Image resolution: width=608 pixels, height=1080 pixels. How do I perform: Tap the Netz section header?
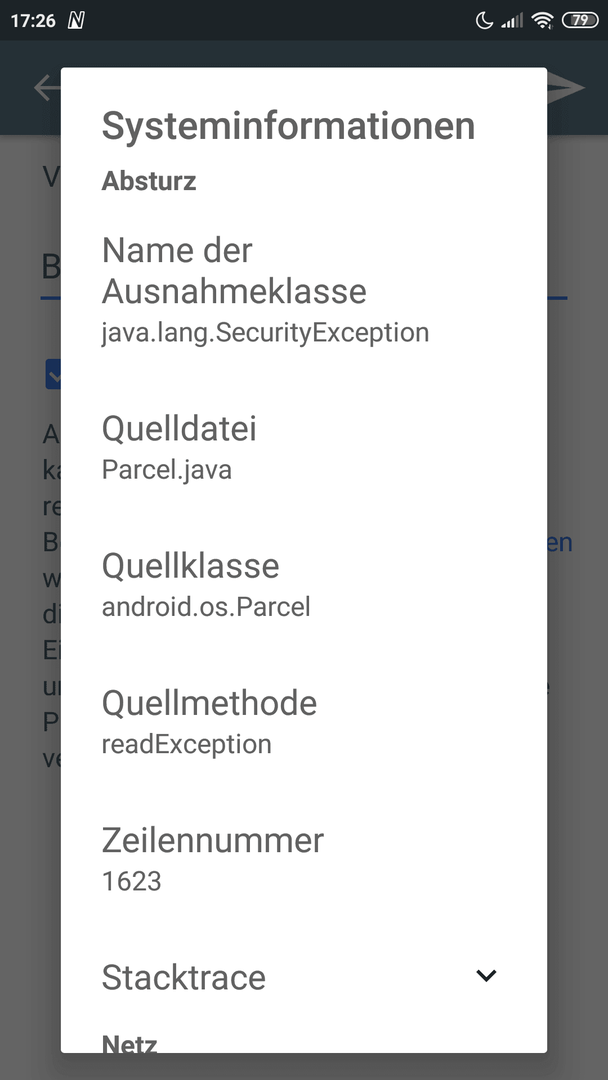pos(129,1043)
